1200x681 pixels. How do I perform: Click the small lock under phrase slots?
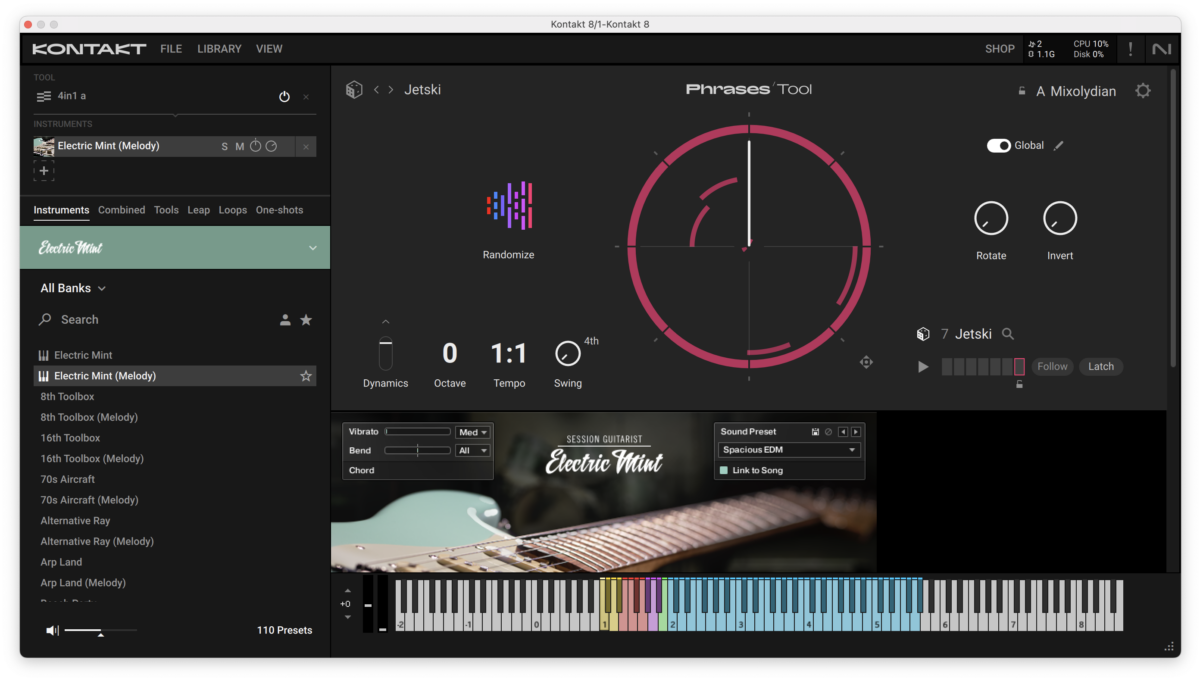coord(1019,385)
